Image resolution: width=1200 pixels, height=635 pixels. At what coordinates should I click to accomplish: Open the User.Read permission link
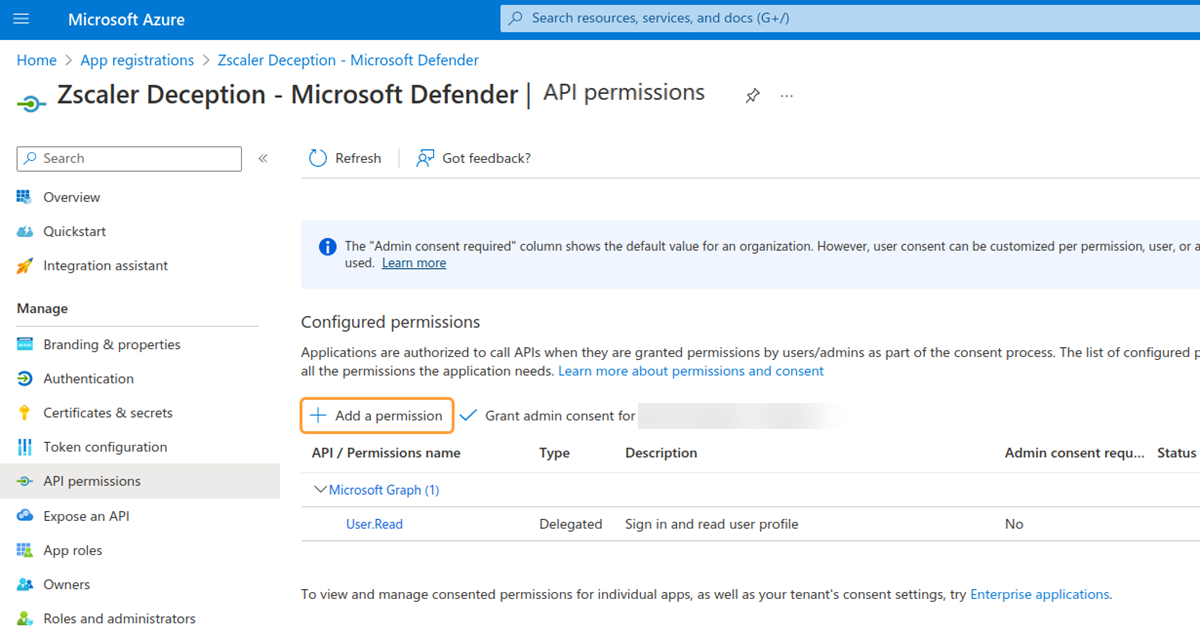(374, 524)
